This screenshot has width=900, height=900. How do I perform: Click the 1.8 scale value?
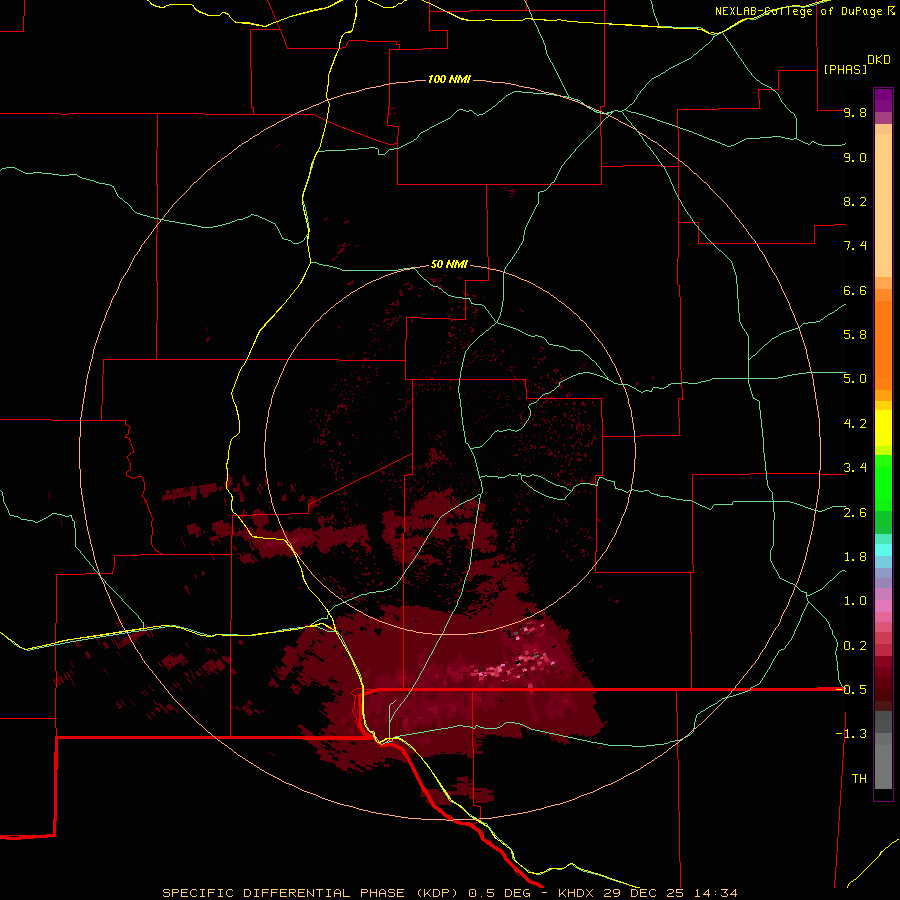[855, 557]
